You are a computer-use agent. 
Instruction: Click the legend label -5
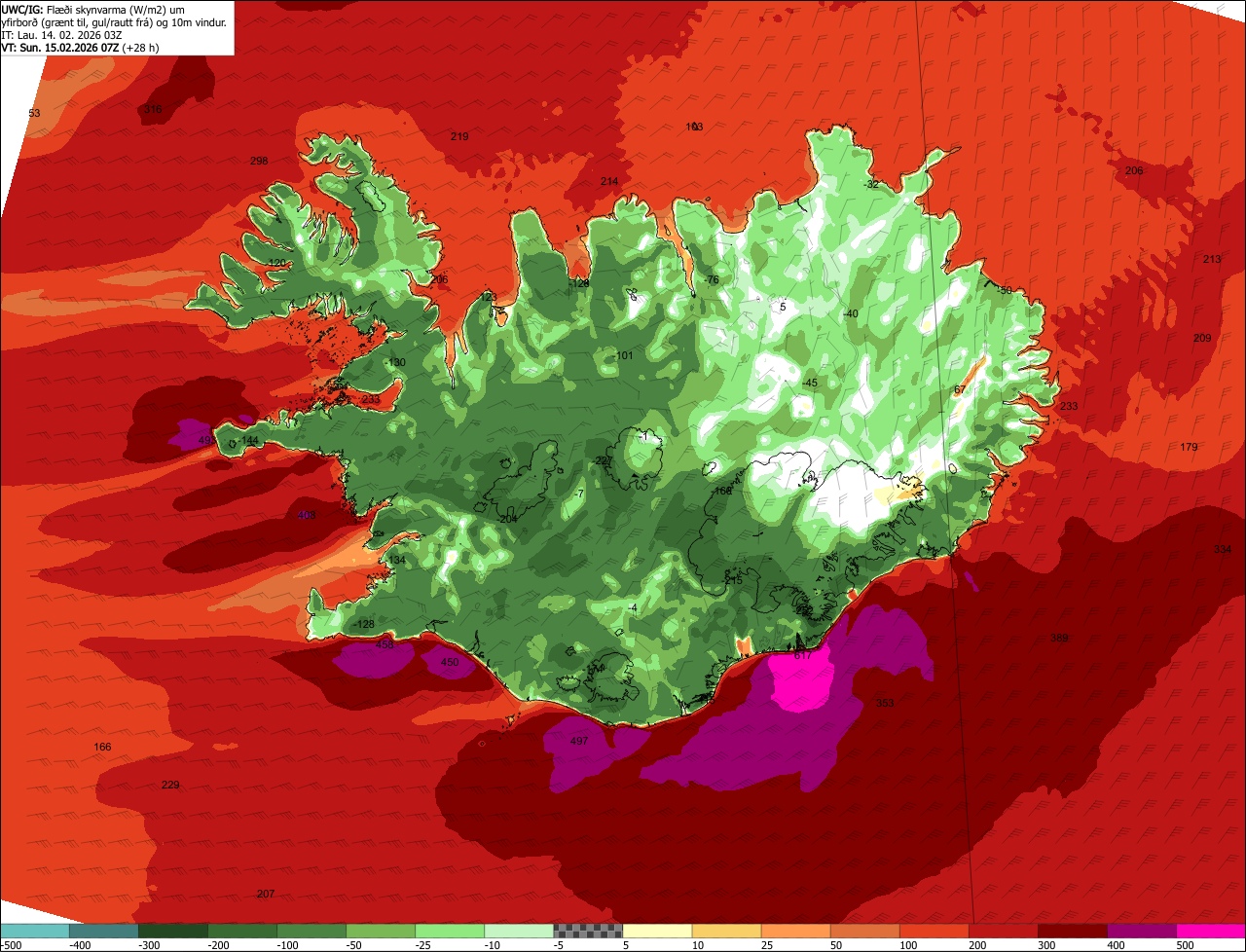pos(558,945)
